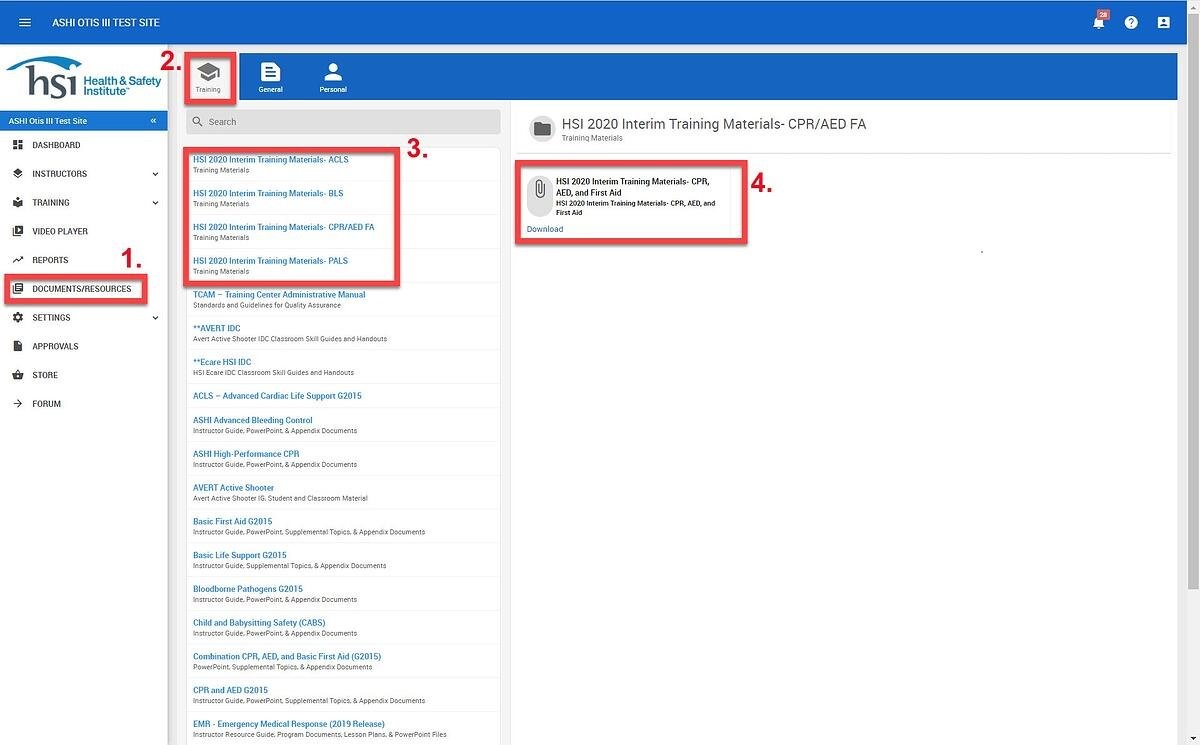Open the notifications bell
Screen dimensions: 1200x745
1099,22
